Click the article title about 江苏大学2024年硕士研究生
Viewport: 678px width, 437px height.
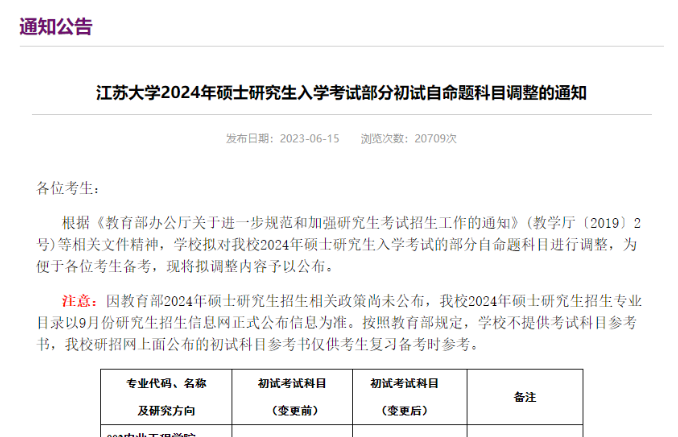(341, 93)
